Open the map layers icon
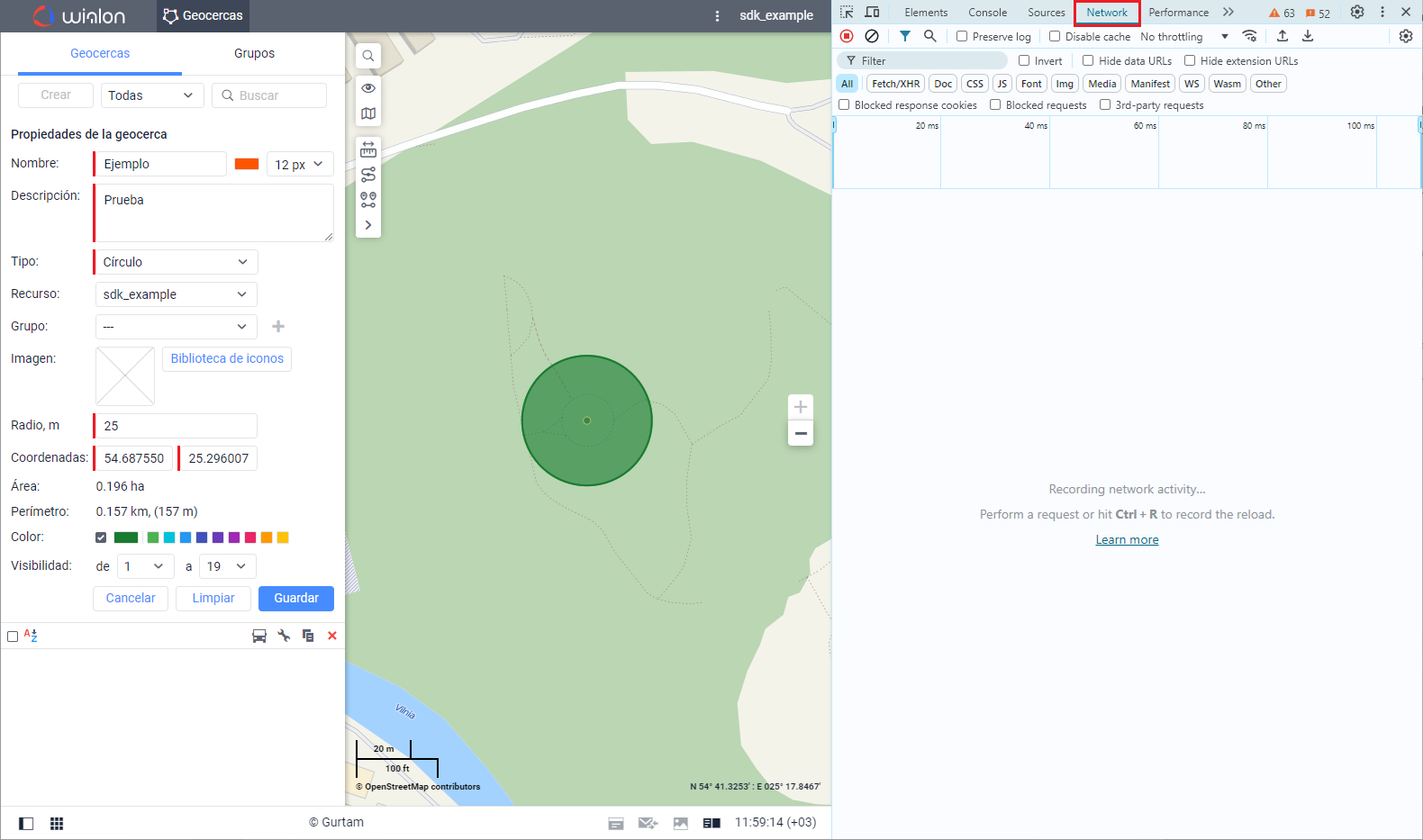Screen dimensions: 1423x840 368,113
